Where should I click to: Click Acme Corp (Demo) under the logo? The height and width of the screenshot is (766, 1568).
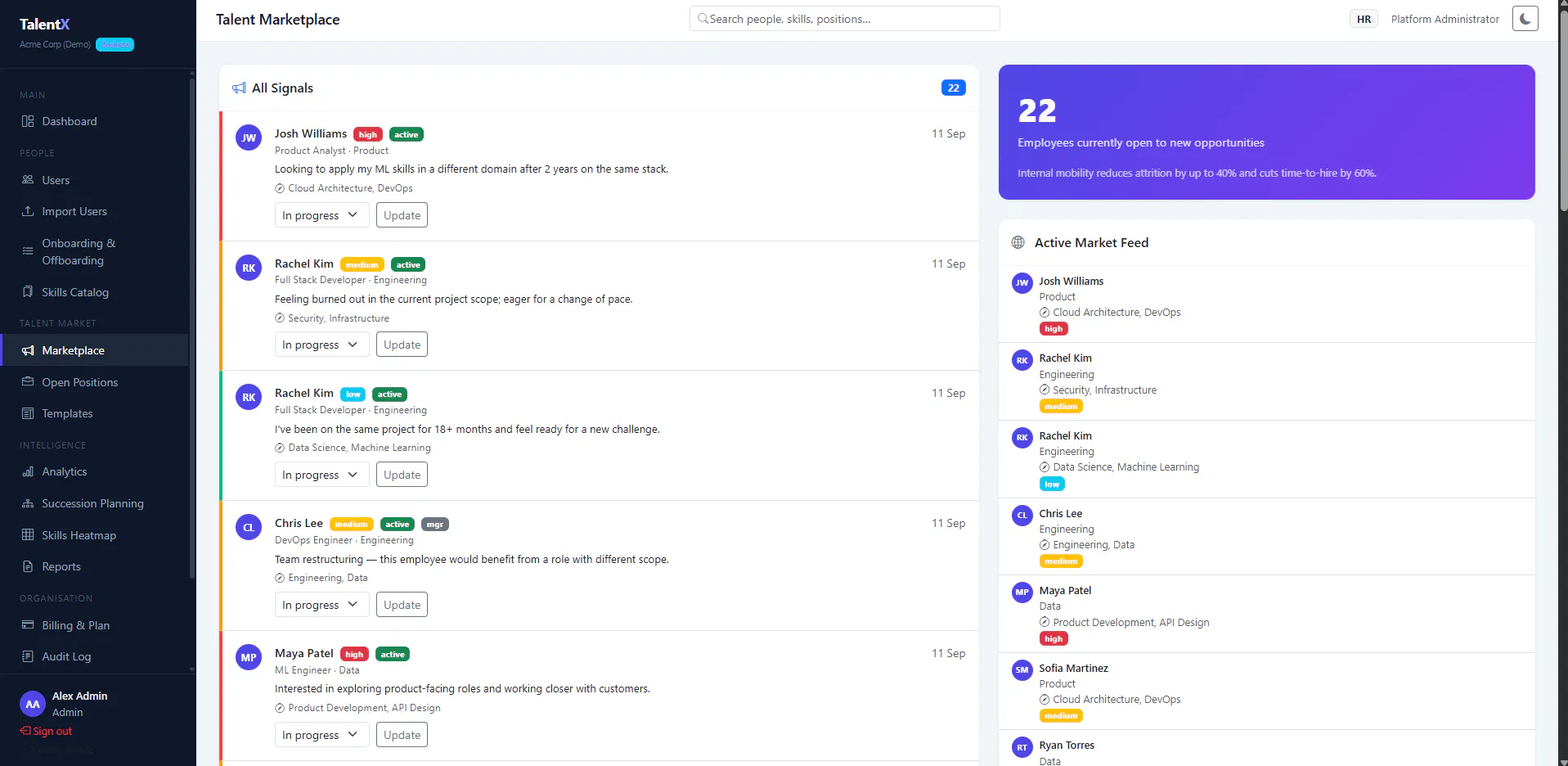55,44
